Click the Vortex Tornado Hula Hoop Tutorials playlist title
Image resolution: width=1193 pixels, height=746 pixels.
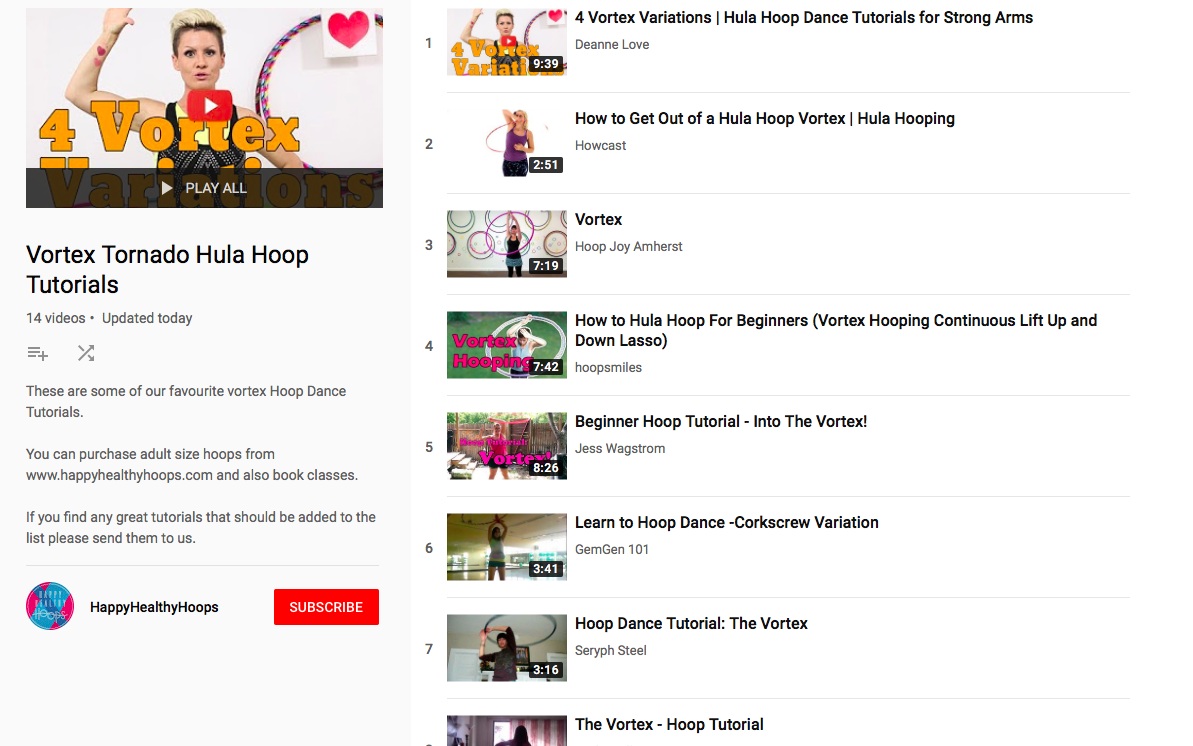coord(167,269)
